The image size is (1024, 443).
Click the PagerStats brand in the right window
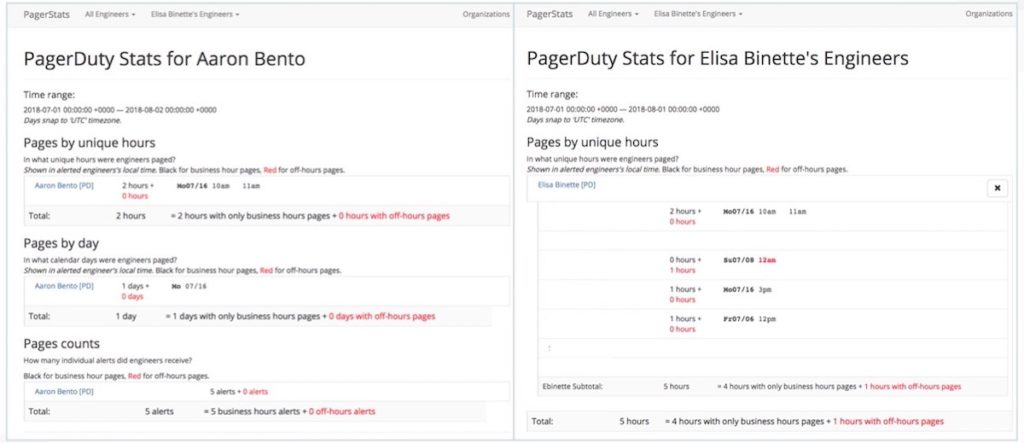coord(549,14)
